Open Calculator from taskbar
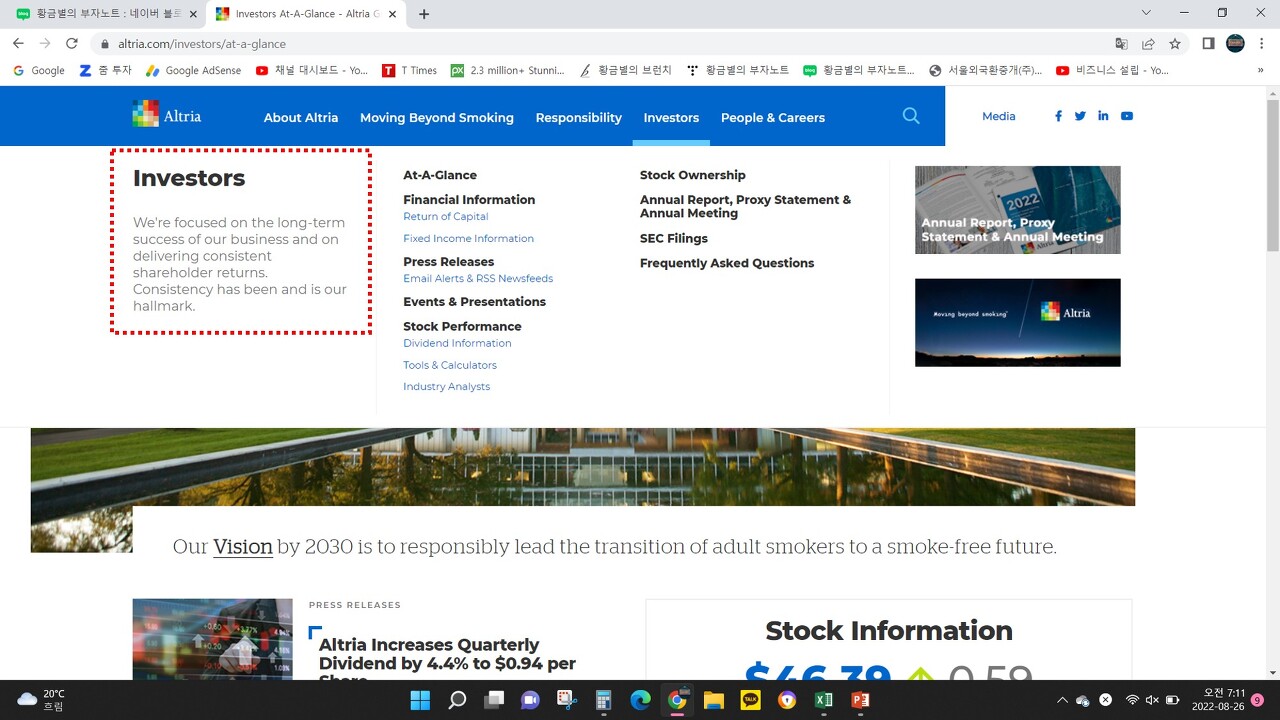The width and height of the screenshot is (1280, 720). [x=603, y=700]
